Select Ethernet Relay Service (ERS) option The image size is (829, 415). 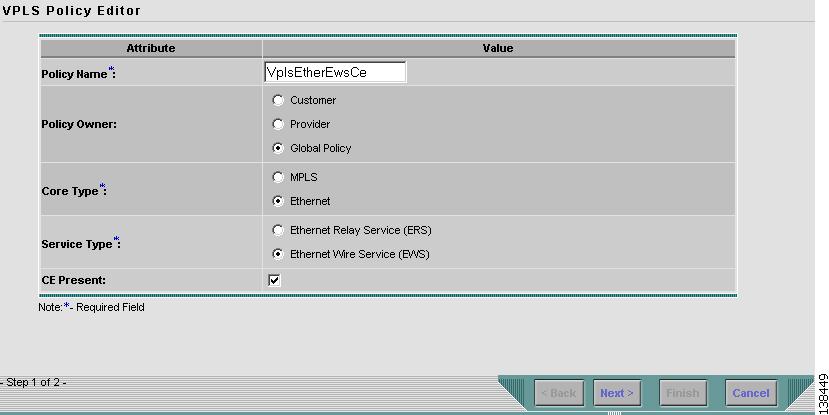coord(278,230)
